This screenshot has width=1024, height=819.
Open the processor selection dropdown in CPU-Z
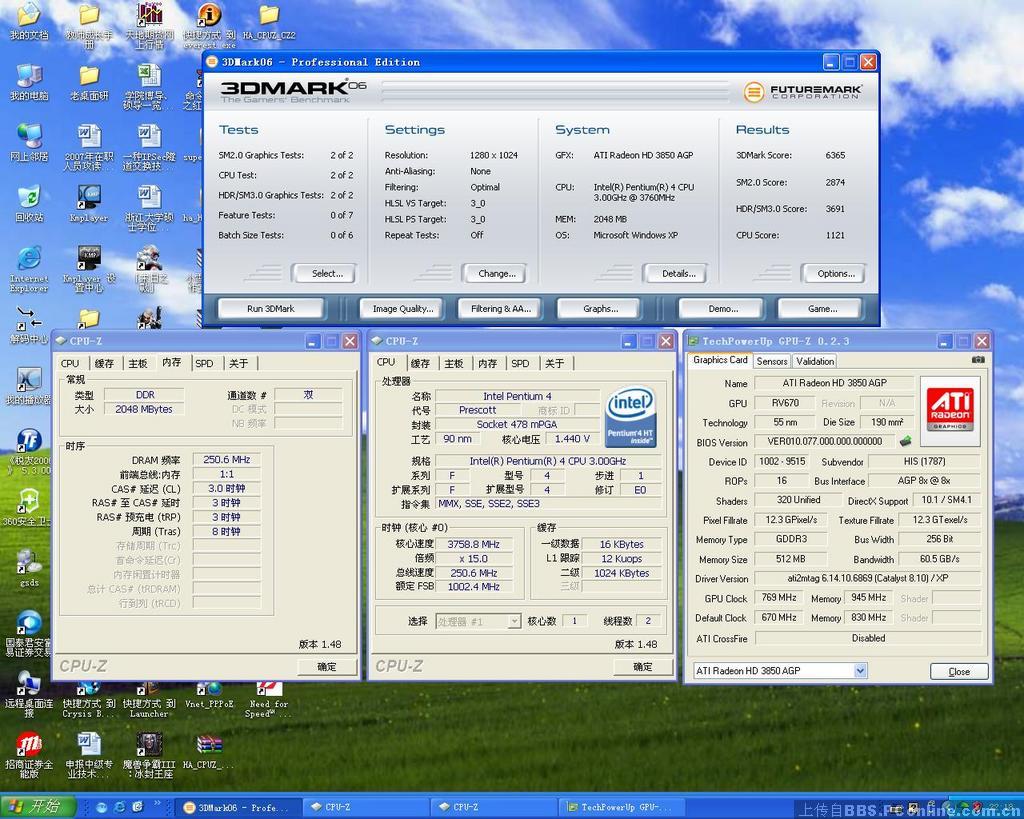(x=514, y=621)
